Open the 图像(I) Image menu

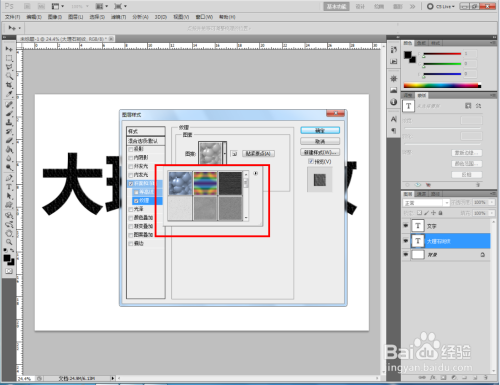55,17
